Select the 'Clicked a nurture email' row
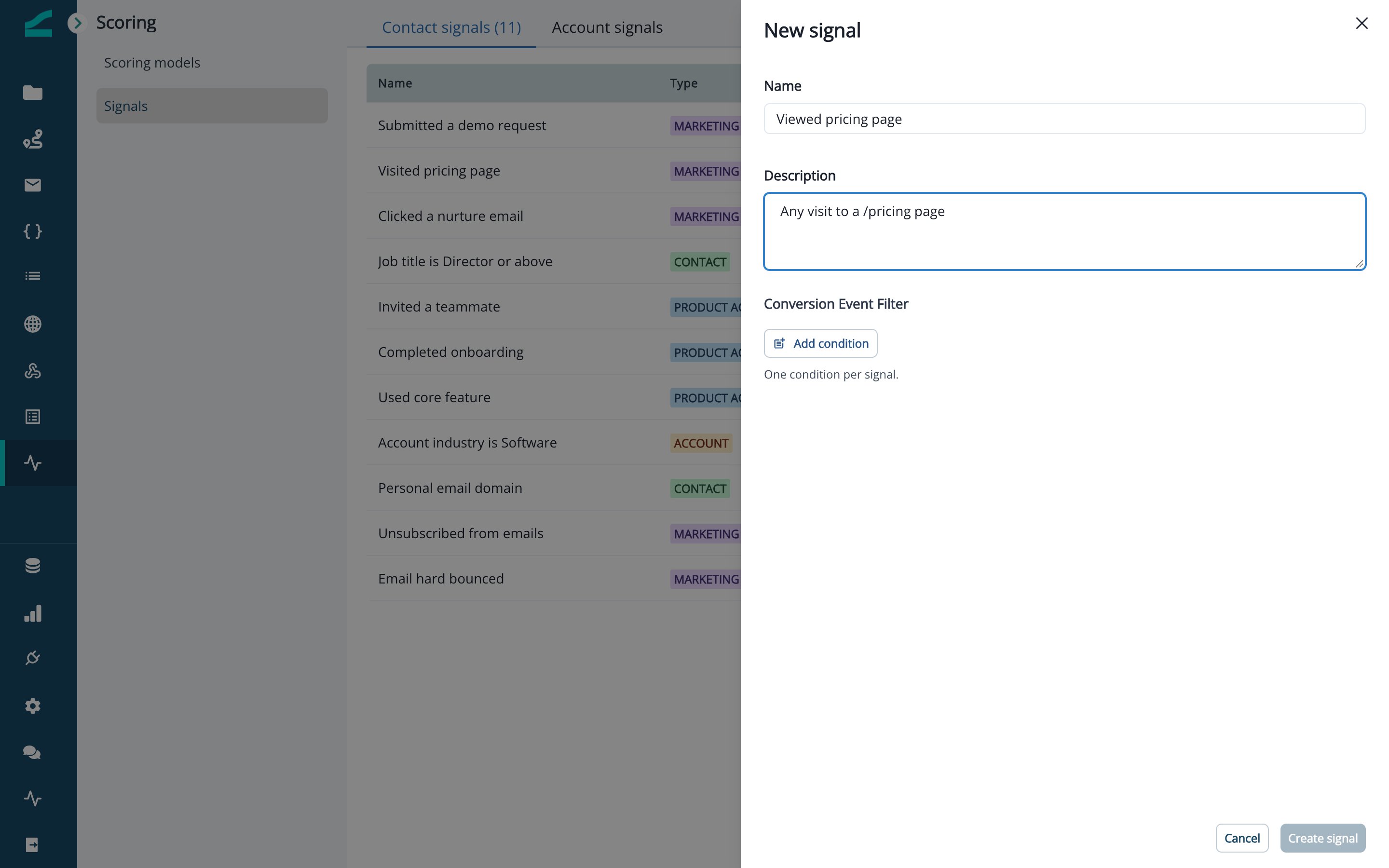 (x=553, y=216)
